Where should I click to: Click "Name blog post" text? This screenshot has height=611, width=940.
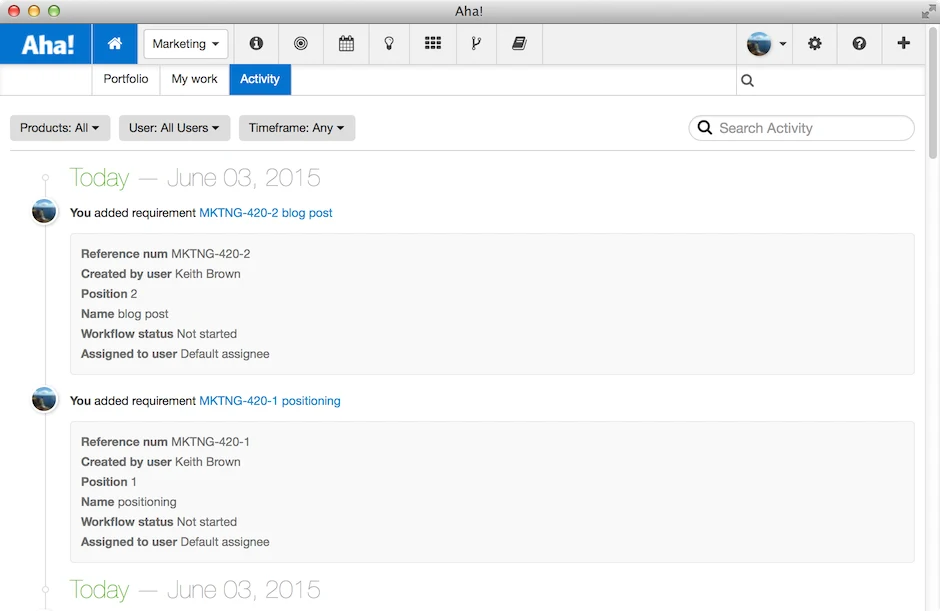(x=125, y=314)
